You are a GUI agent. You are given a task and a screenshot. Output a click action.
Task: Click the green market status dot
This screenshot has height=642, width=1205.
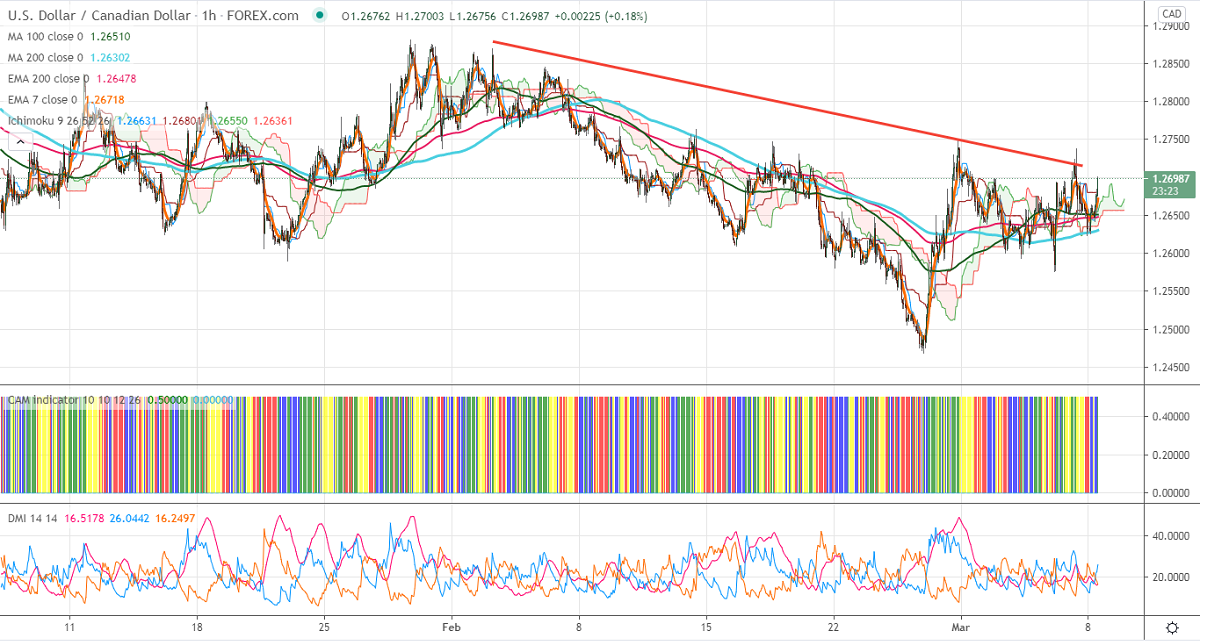click(319, 16)
